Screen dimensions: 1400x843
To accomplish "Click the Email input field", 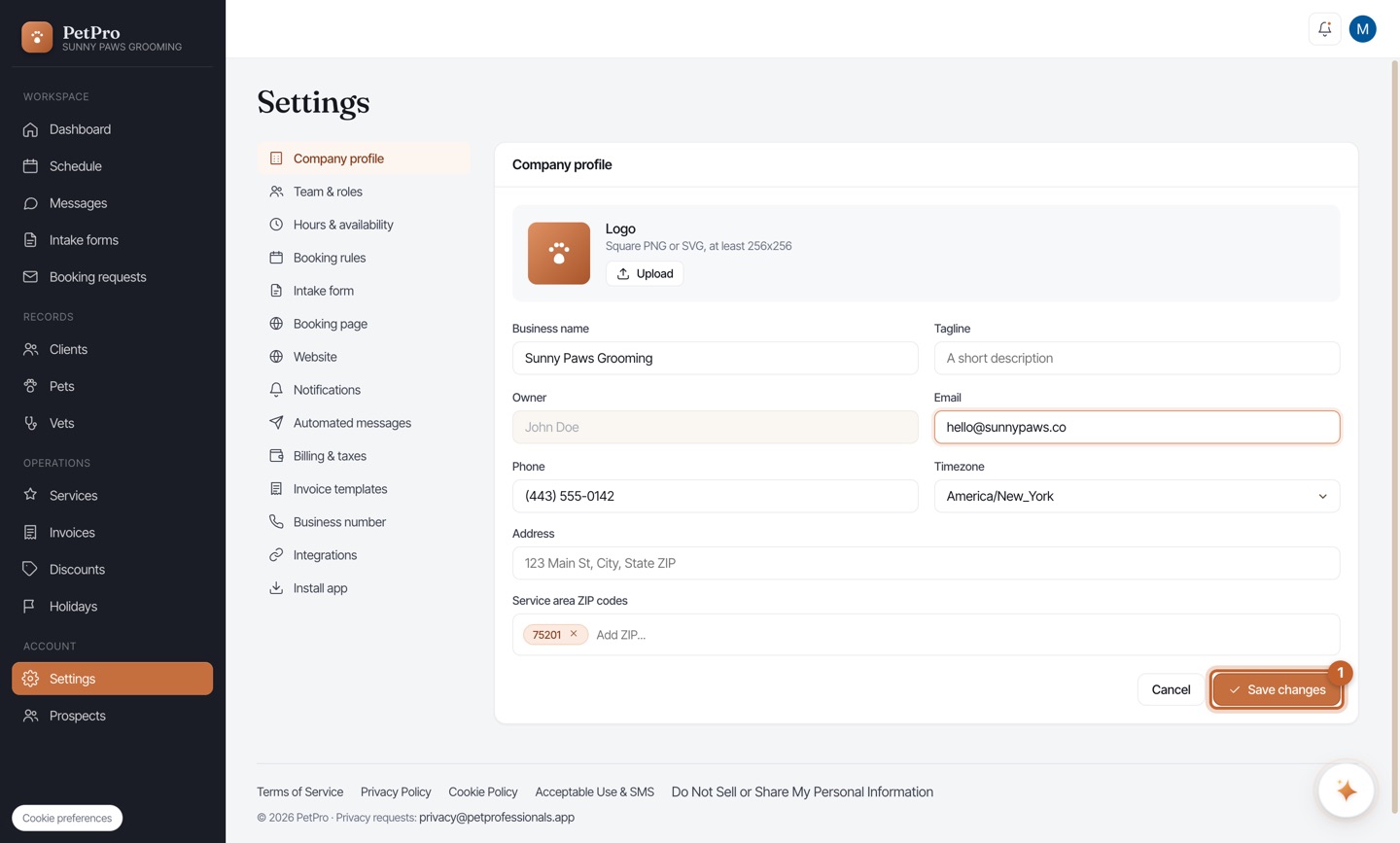I will 1137,427.
